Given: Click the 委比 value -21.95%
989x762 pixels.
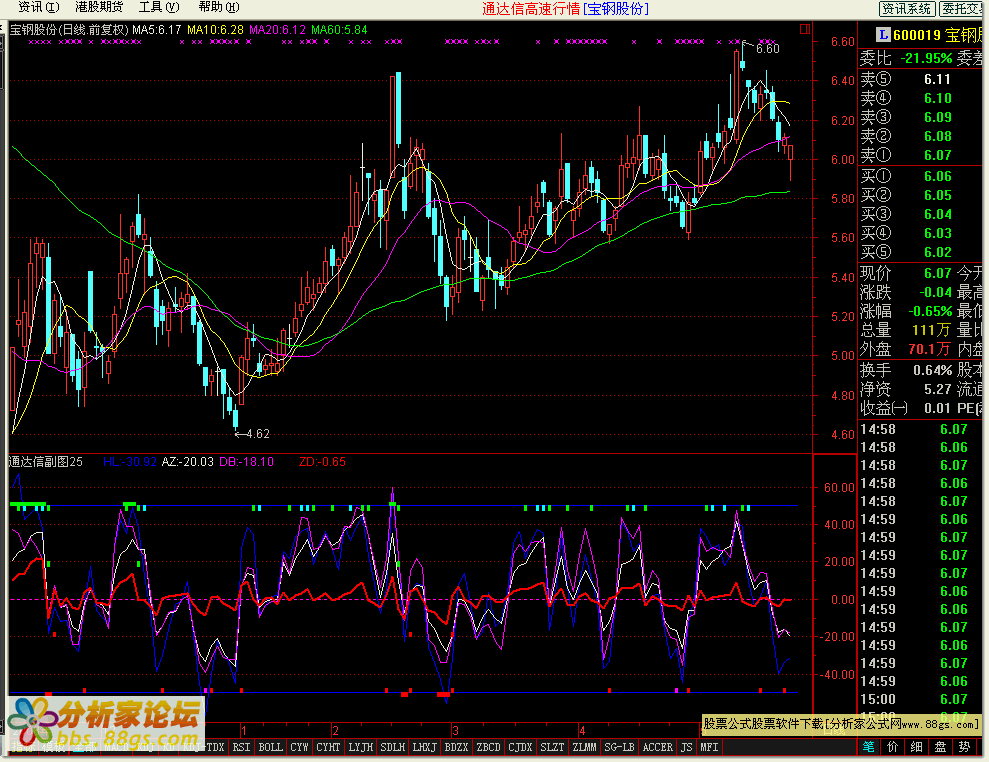Looking at the screenshot, I should 926,59.
